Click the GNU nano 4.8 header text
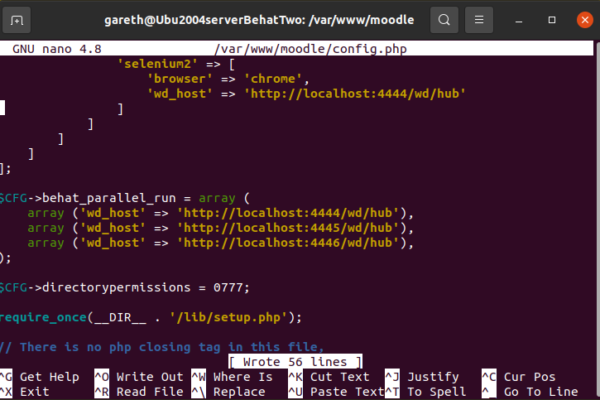 [x=57, y=49]
